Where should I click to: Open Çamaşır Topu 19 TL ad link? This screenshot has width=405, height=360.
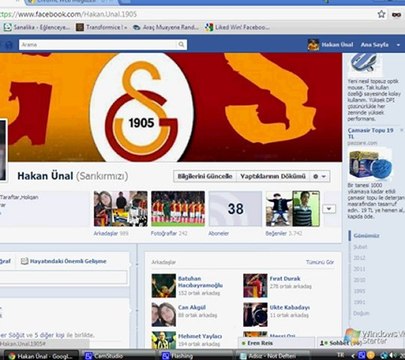coord(371,133)
